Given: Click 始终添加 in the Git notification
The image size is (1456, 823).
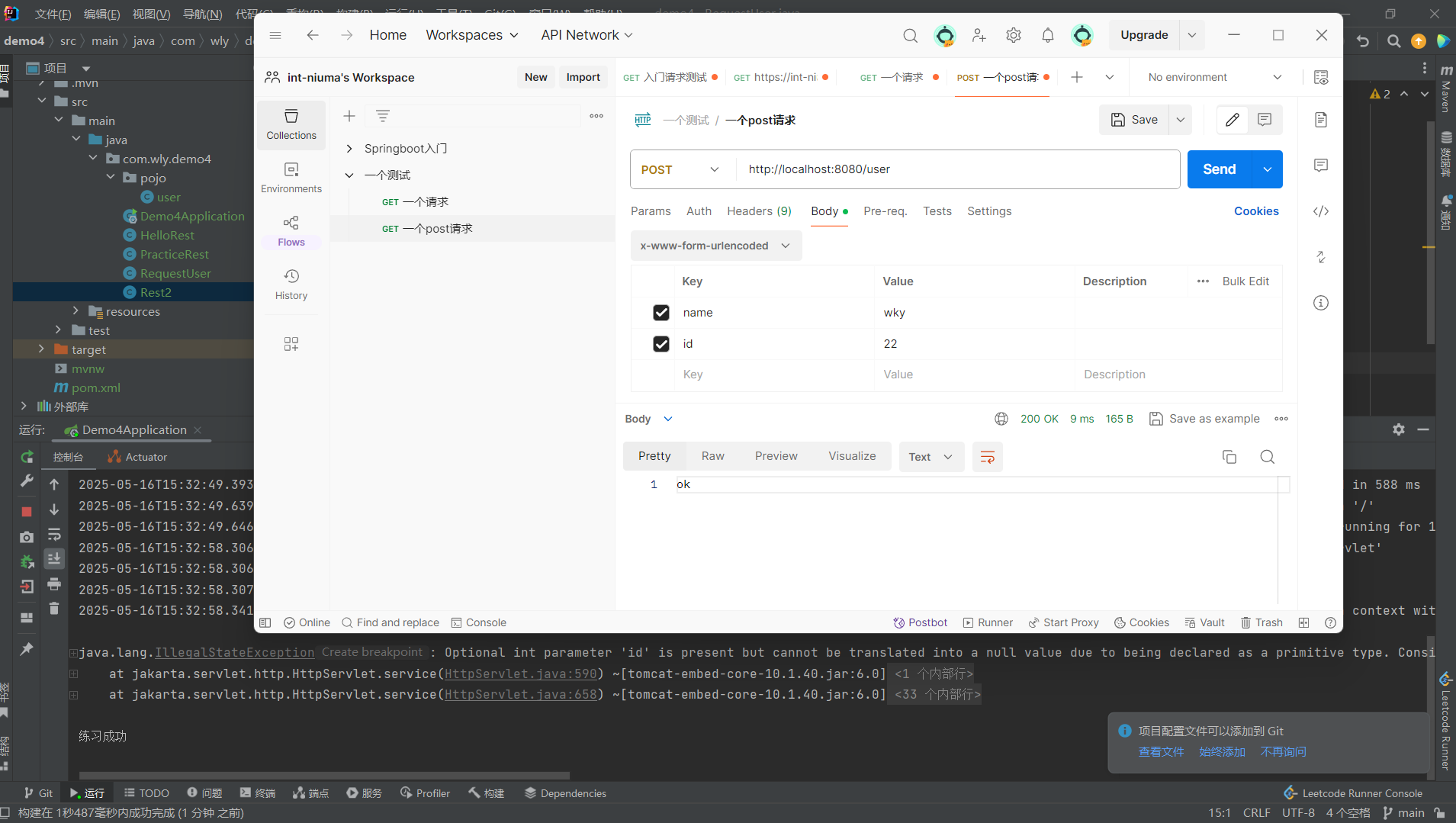Looking at the screenshot, I should [1222, 752].
